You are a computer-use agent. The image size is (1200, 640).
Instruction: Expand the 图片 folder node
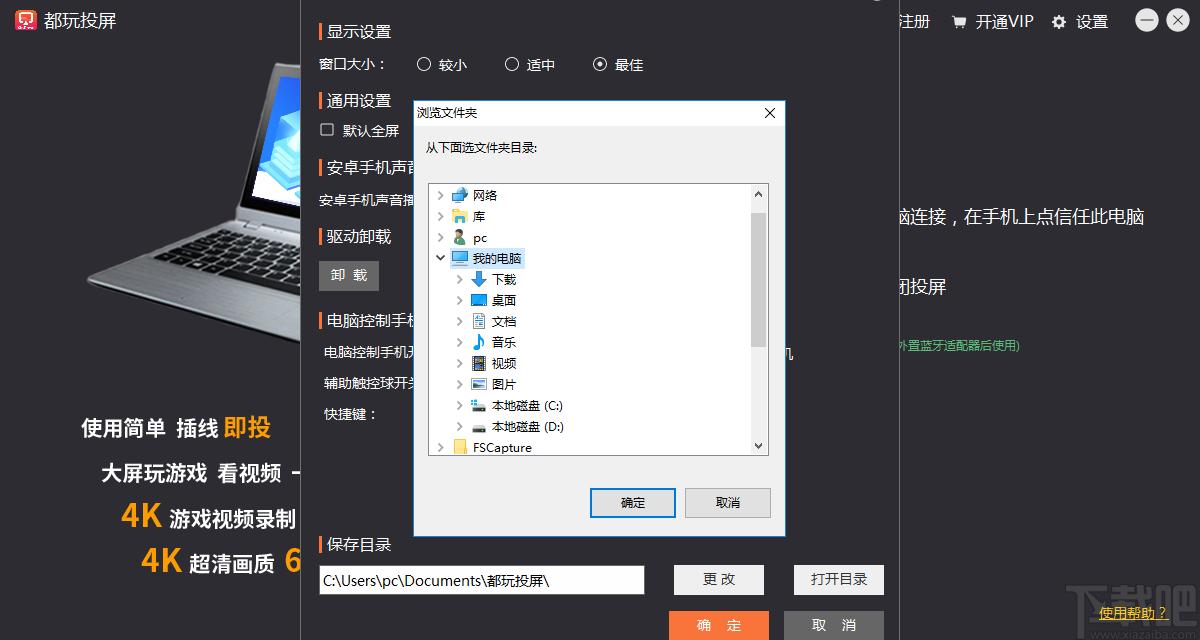pyautogui.click(x=460, y=384)
